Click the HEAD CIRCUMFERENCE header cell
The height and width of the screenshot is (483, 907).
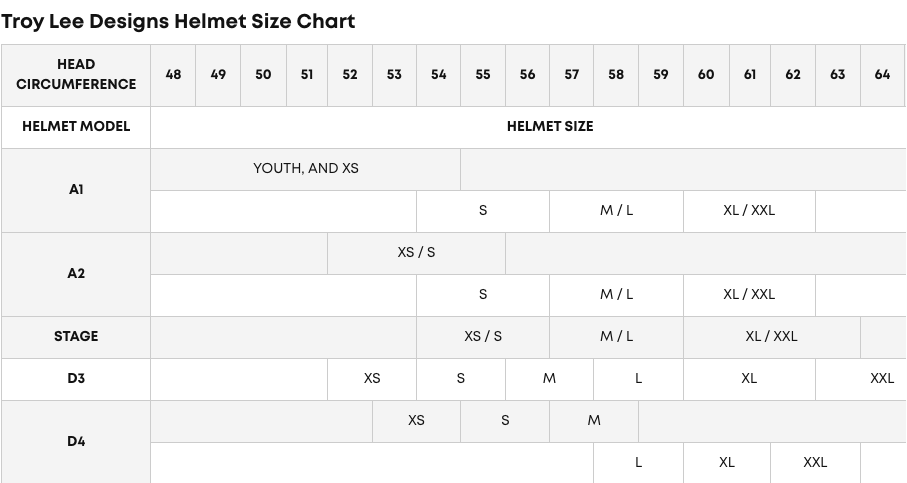(x=76, y=75)
